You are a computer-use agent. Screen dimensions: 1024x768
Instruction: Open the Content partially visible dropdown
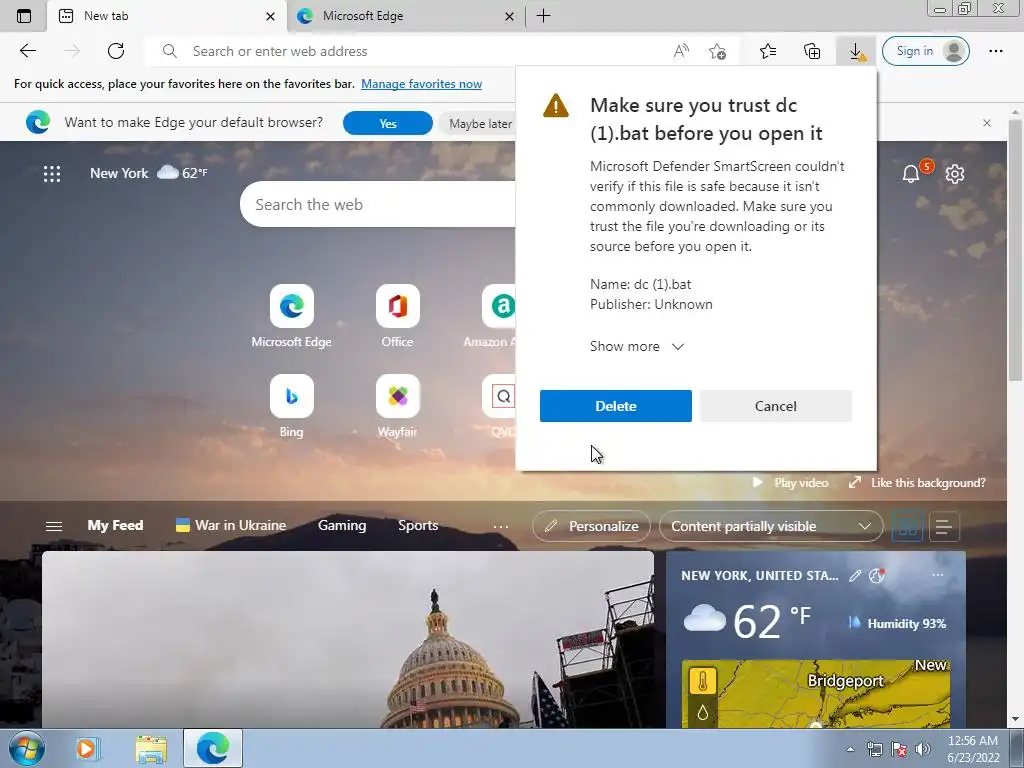point(771,526)
